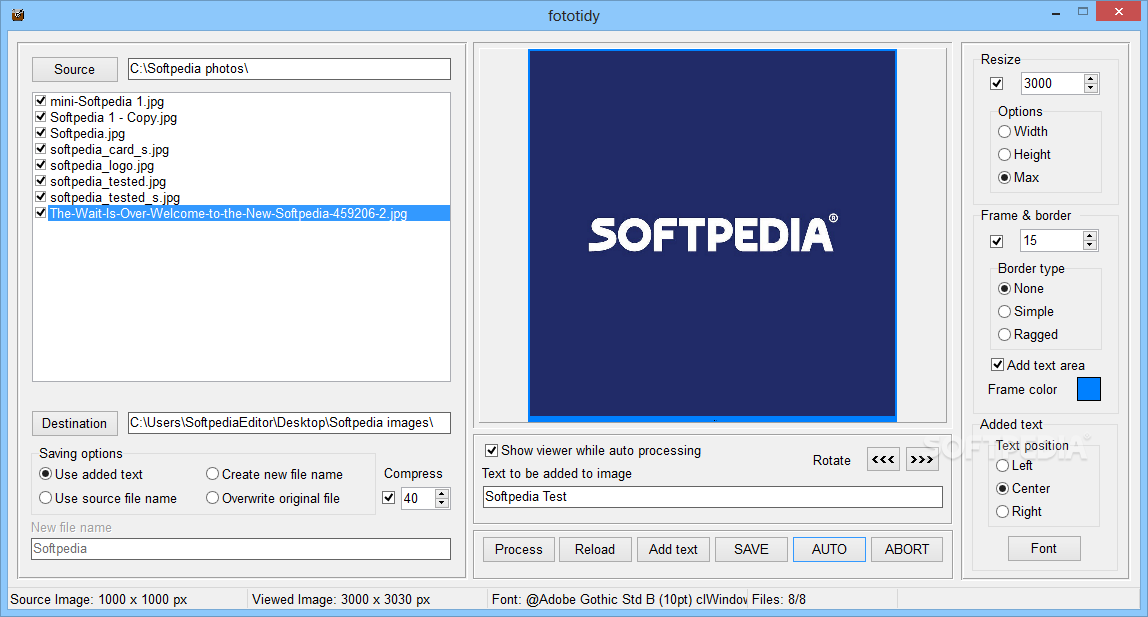This screenshot has height=617, width=1148.
Task: Select Create new file name option
Action: click(x=274, y=474)
